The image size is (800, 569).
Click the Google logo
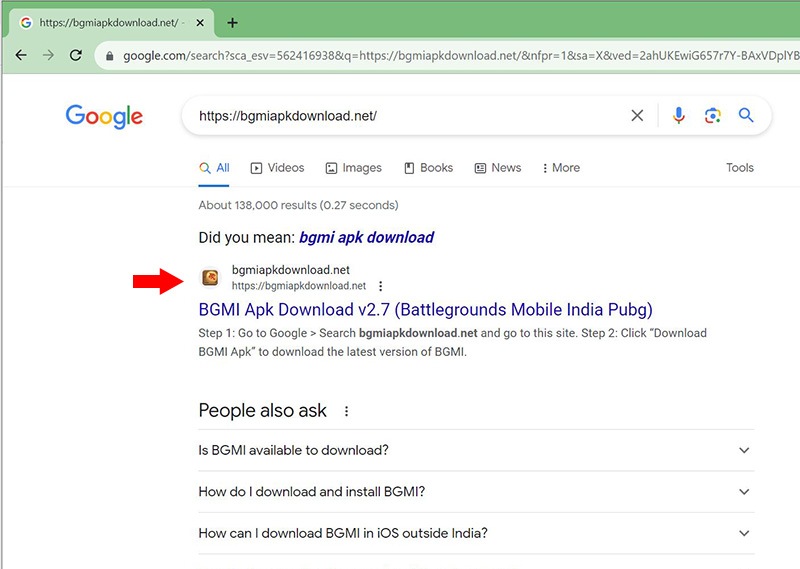coord(104,116)
